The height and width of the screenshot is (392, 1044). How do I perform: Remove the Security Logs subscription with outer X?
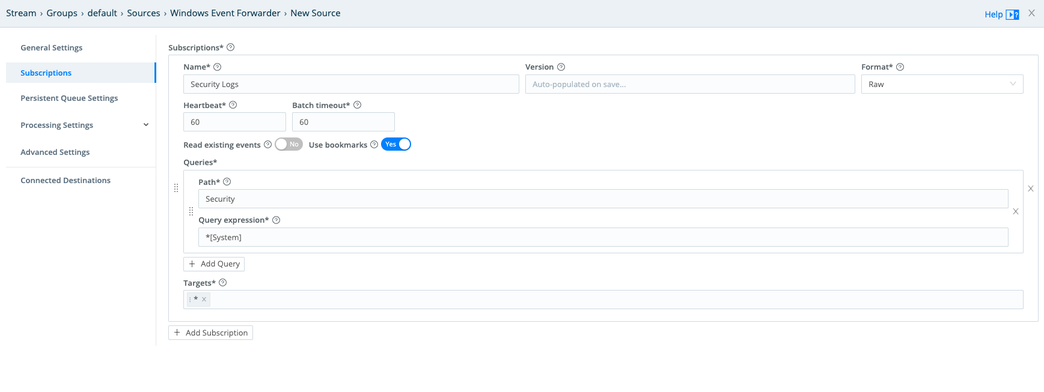[x=1031, y=188]
